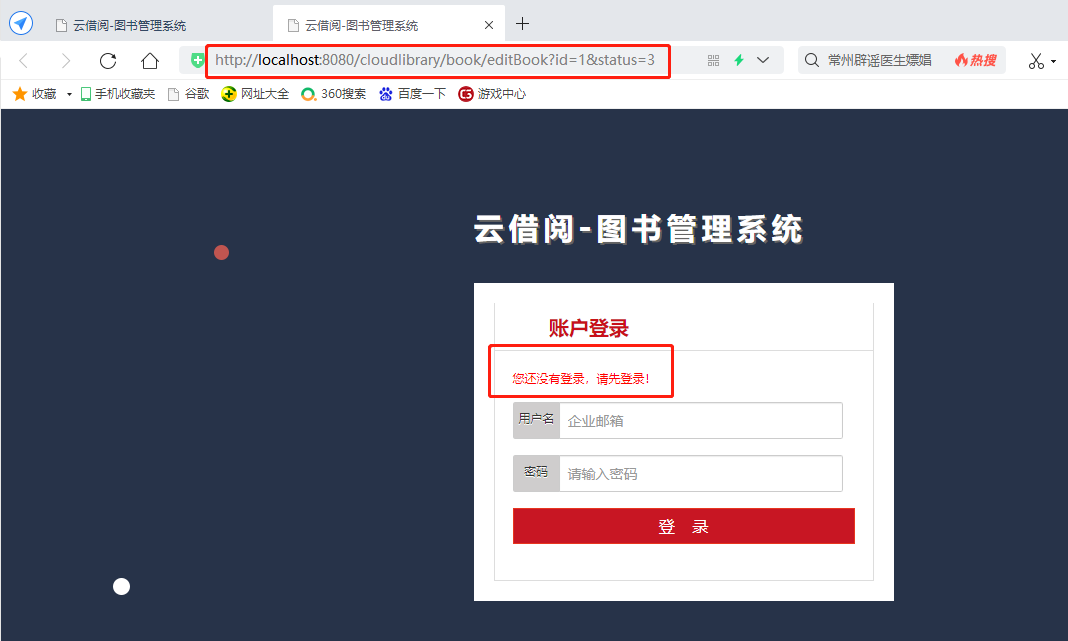Click the green lightning speed-mode icon
Viewport: 1068px width, 641px height.
pos(739,60)
